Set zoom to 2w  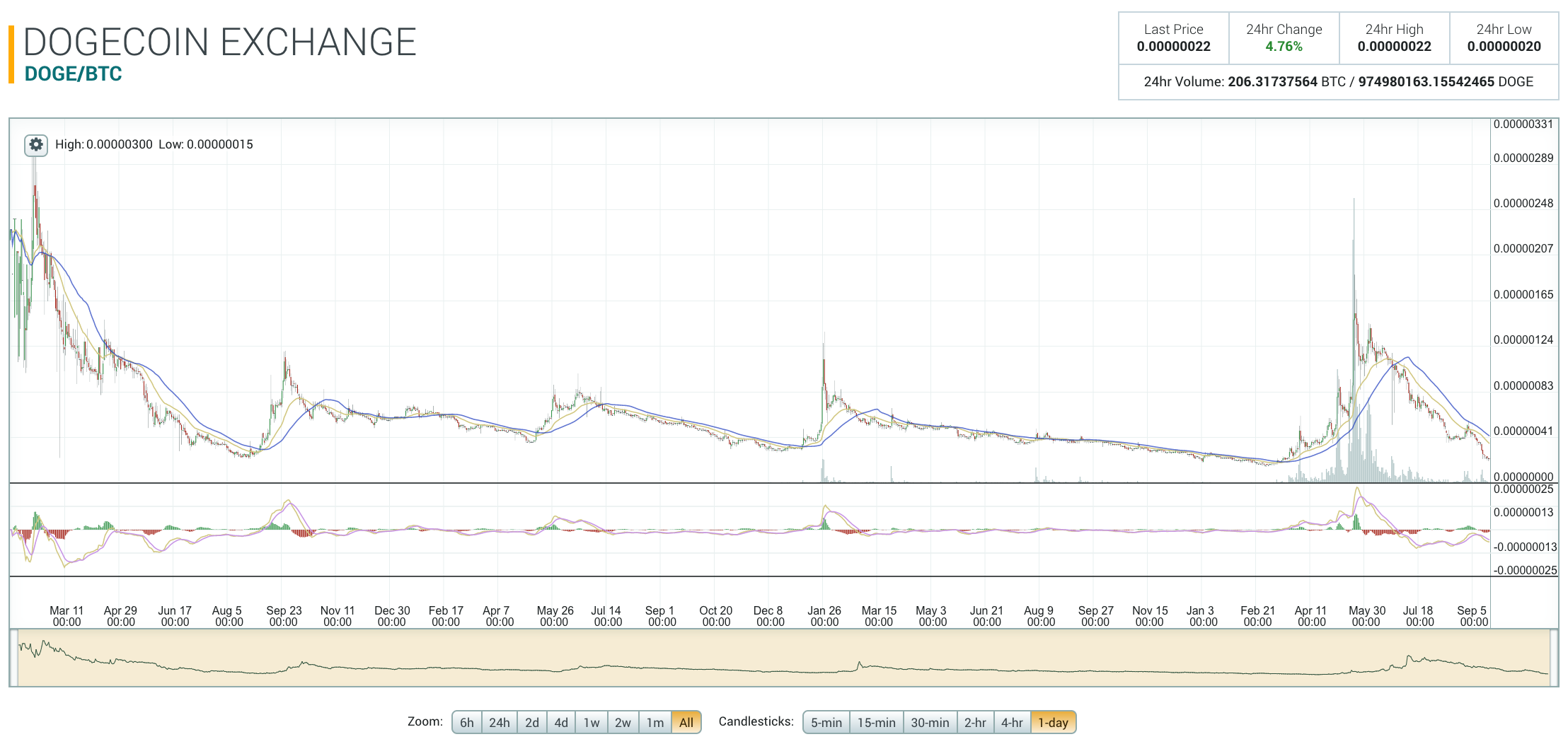(x=623, y=722)
